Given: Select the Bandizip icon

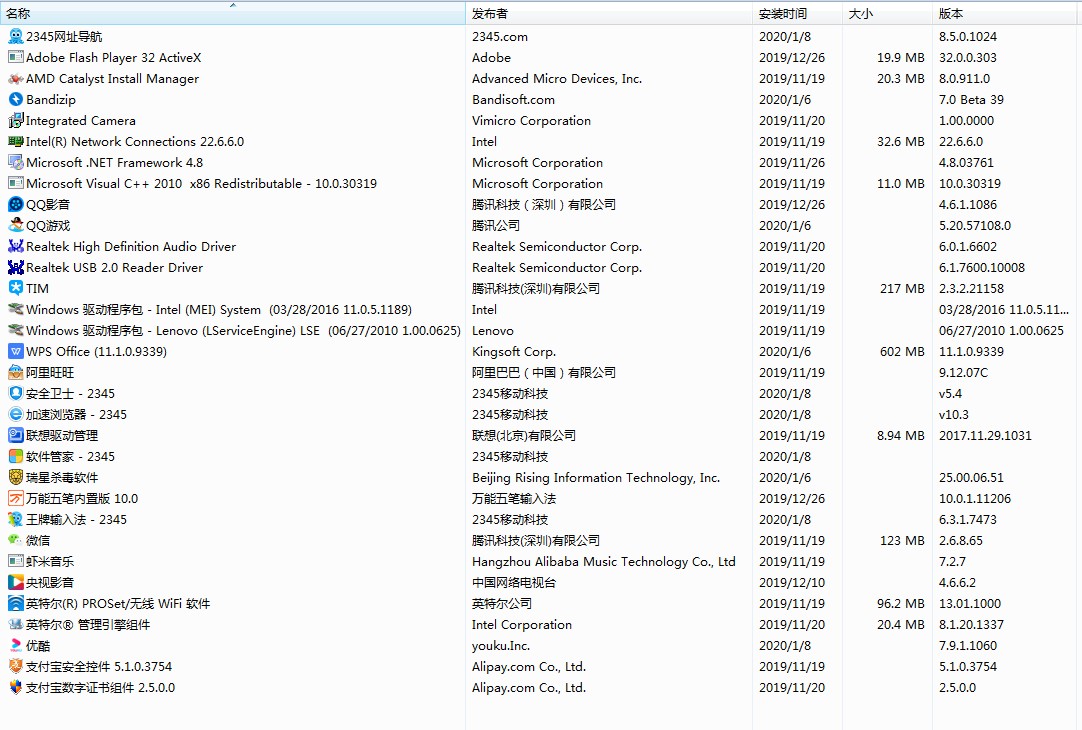Looking at the screenshot, I should (15, 99).
